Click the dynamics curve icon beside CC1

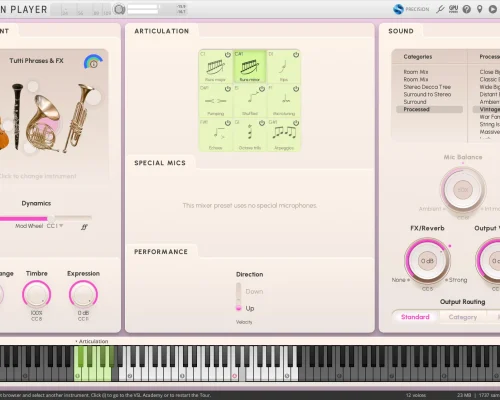[x=84, y=227]
